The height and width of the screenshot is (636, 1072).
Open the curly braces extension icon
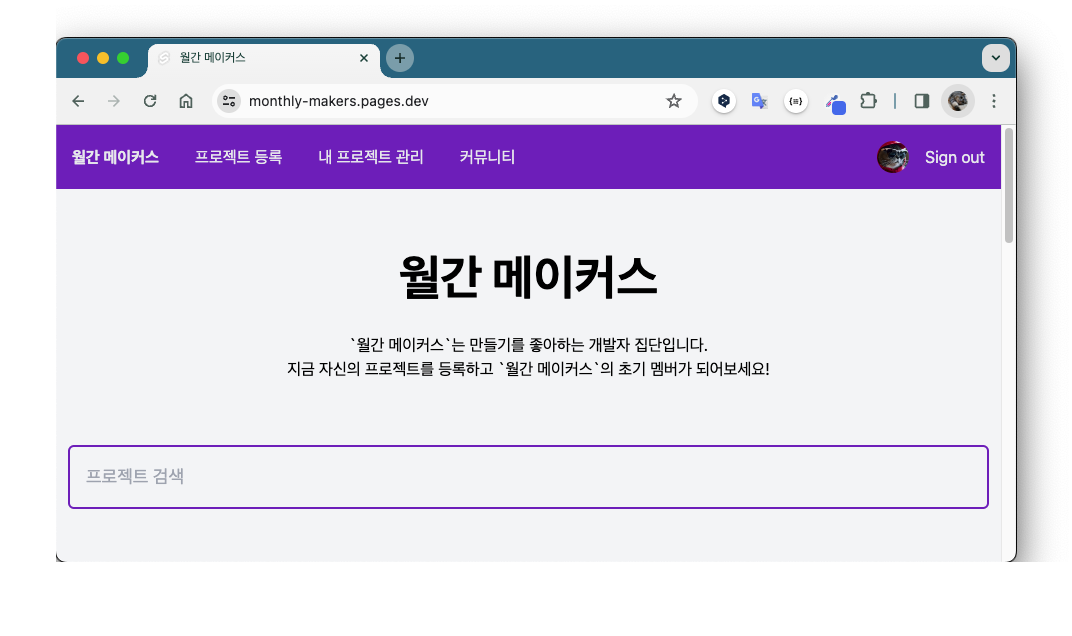796,101
